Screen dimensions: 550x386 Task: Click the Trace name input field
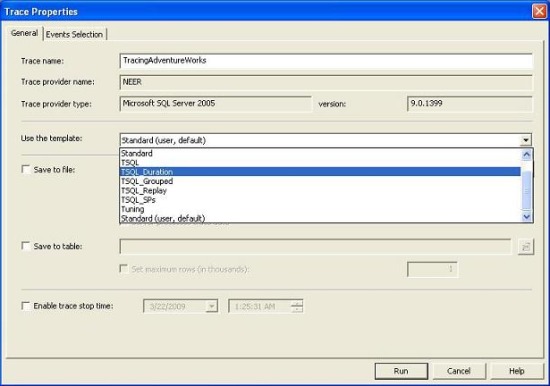click(x=326, y=61)
